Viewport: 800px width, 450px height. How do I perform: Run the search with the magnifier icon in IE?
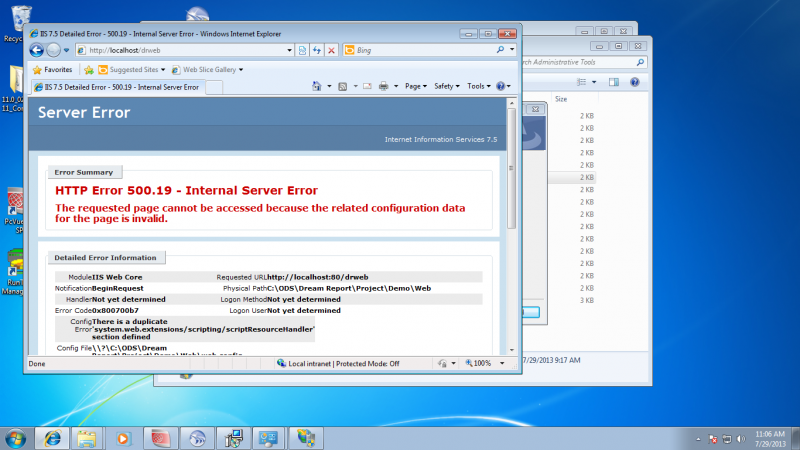(500, 50)
